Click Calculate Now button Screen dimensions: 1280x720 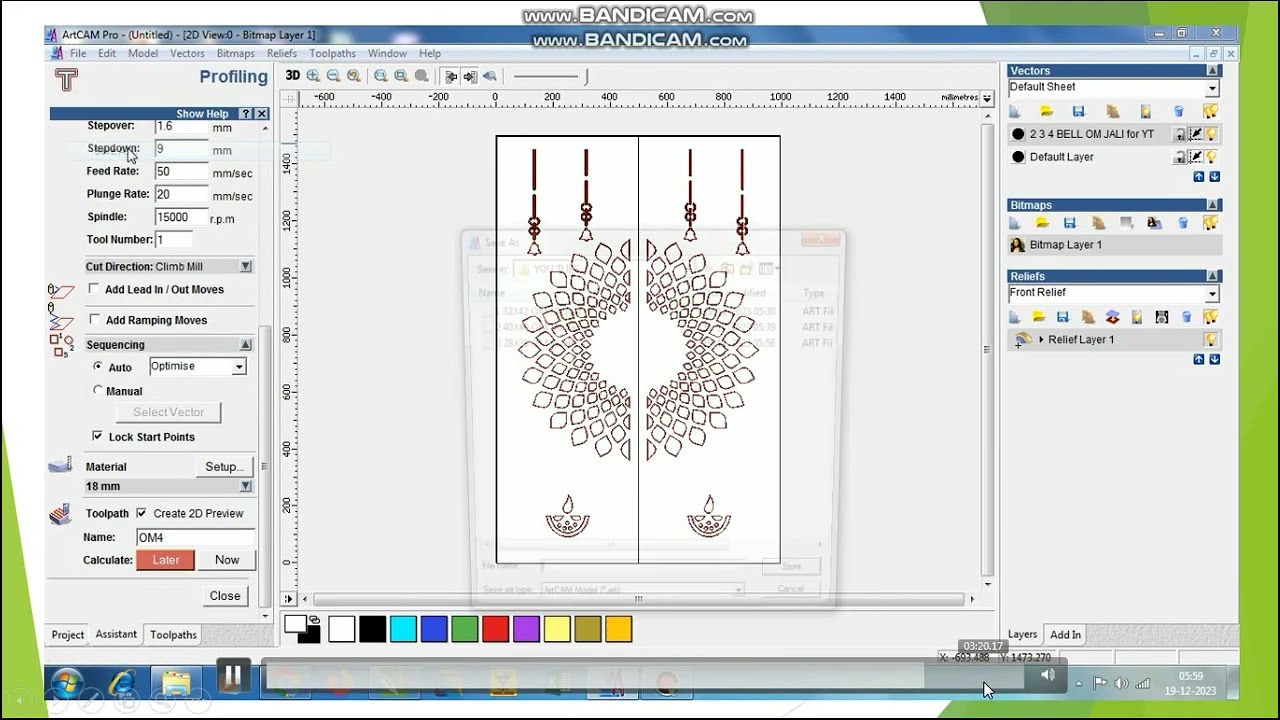227,560
